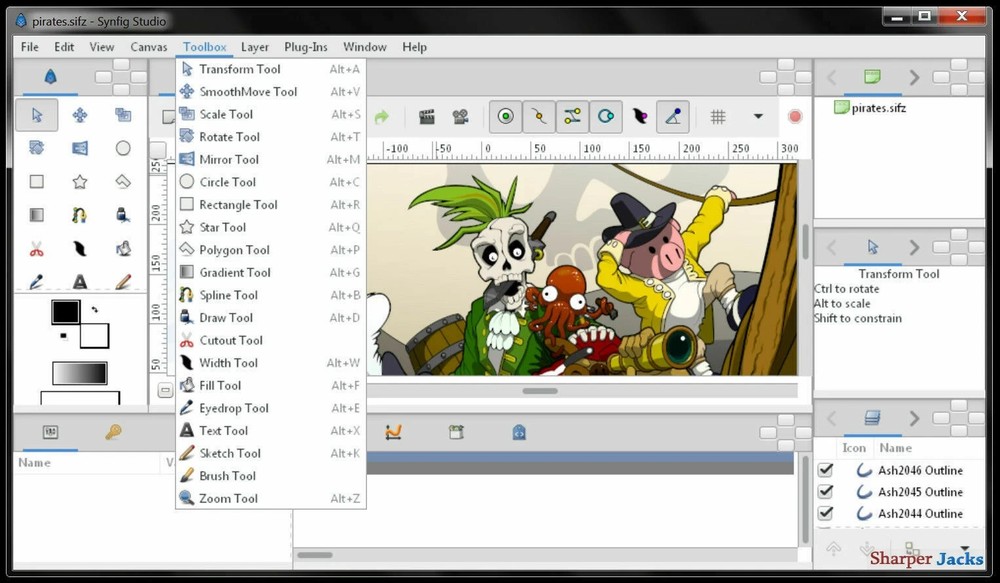The image size is (1000, 583).
Task: Open the File menu
Action: (29, 47)
